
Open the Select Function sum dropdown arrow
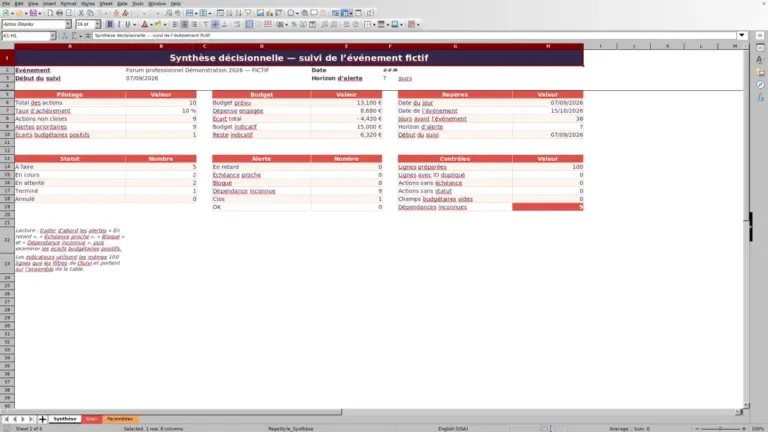[81, 35]
